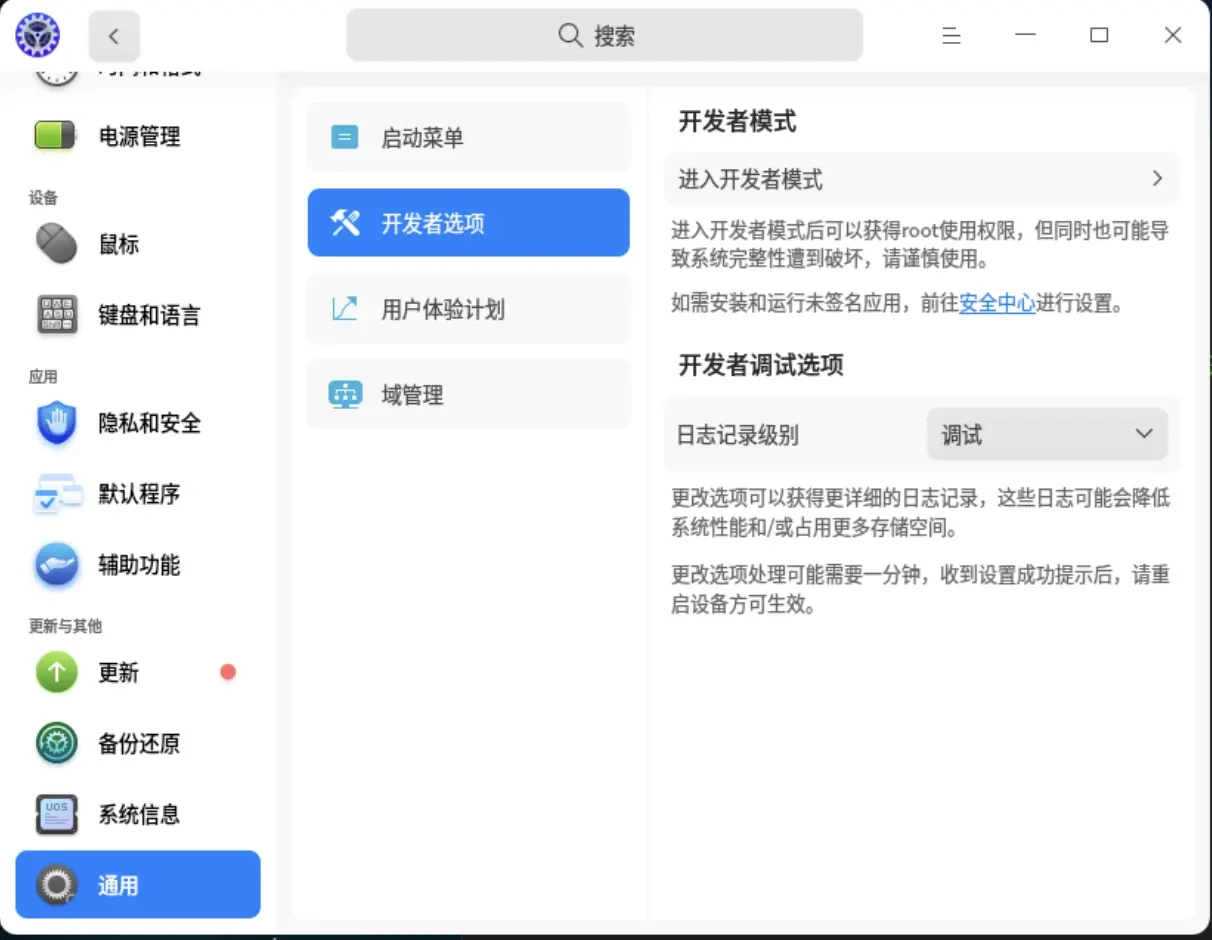Image resolution: width=1212 pixels, height=940 pixels.
Task: Select the mouse icon in sidebar
Action: pyautogui.click(x=56, y=243)
